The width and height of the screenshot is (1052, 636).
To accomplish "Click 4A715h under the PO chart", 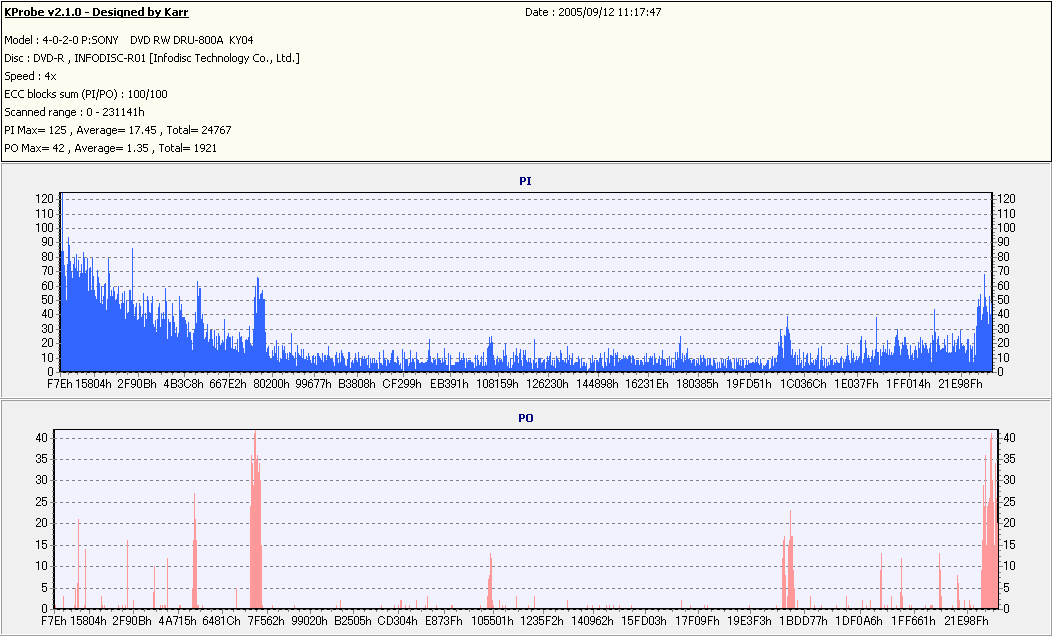I will pyautogui.click(x=177, y=621).
